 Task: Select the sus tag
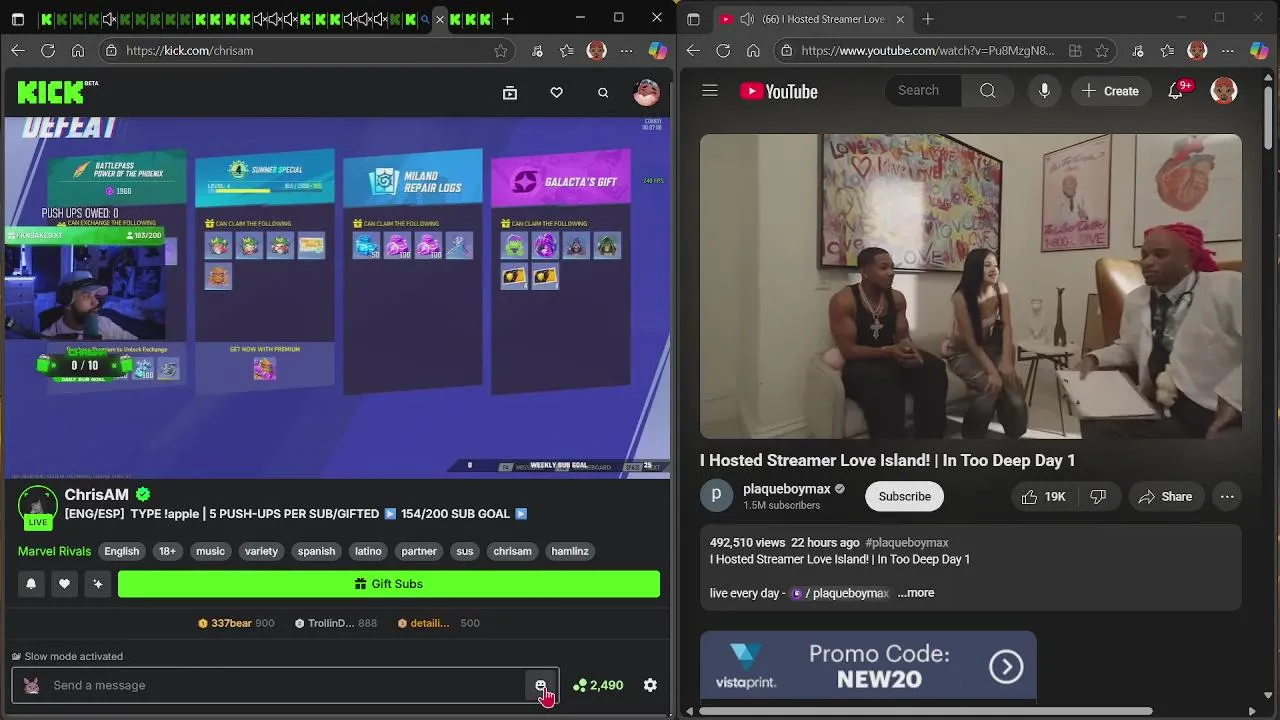click(465, 551)
